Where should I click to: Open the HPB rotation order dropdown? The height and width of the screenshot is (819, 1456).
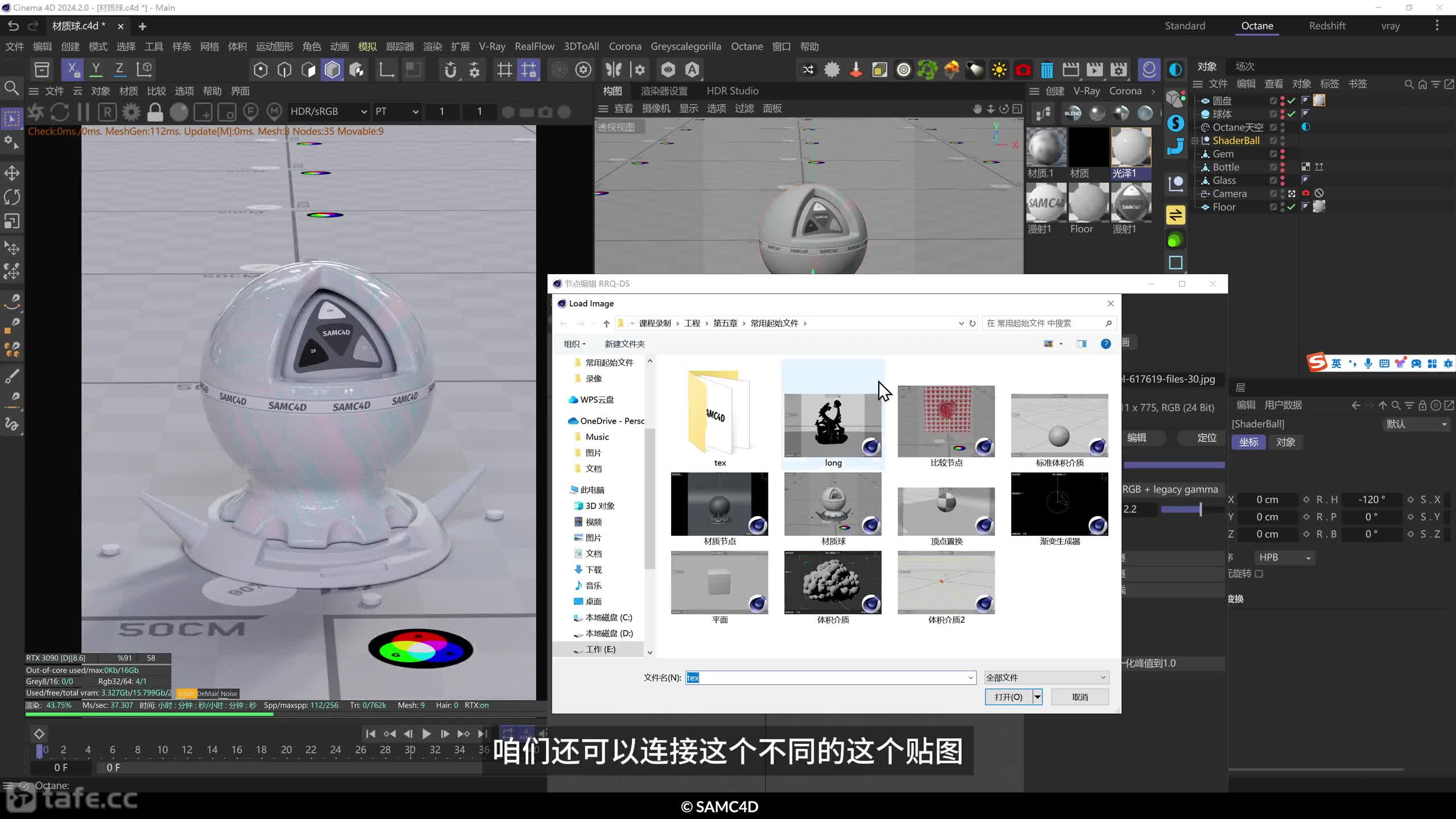[x=1285, y=557]
